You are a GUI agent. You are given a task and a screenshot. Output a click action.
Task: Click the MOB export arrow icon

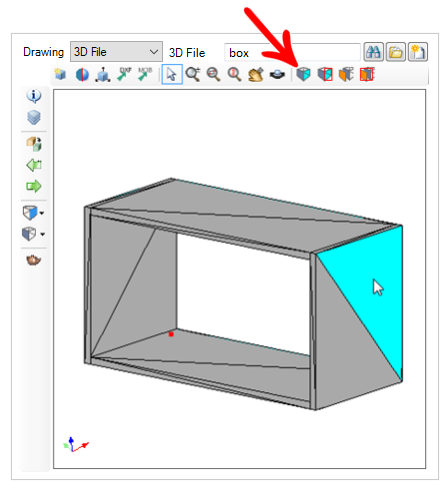click(145, 74)
